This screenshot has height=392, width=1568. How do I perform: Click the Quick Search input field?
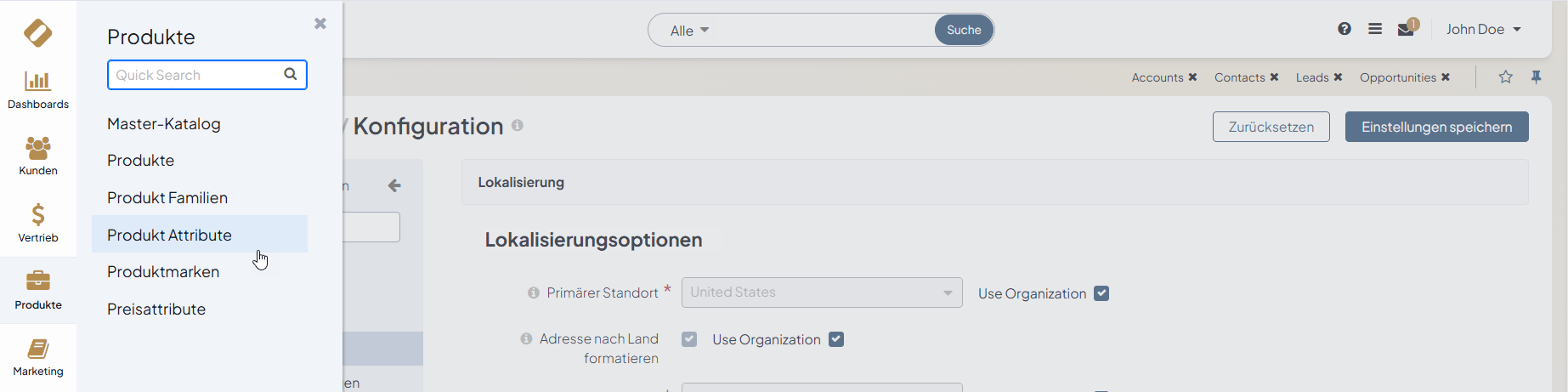coord(197,75)
